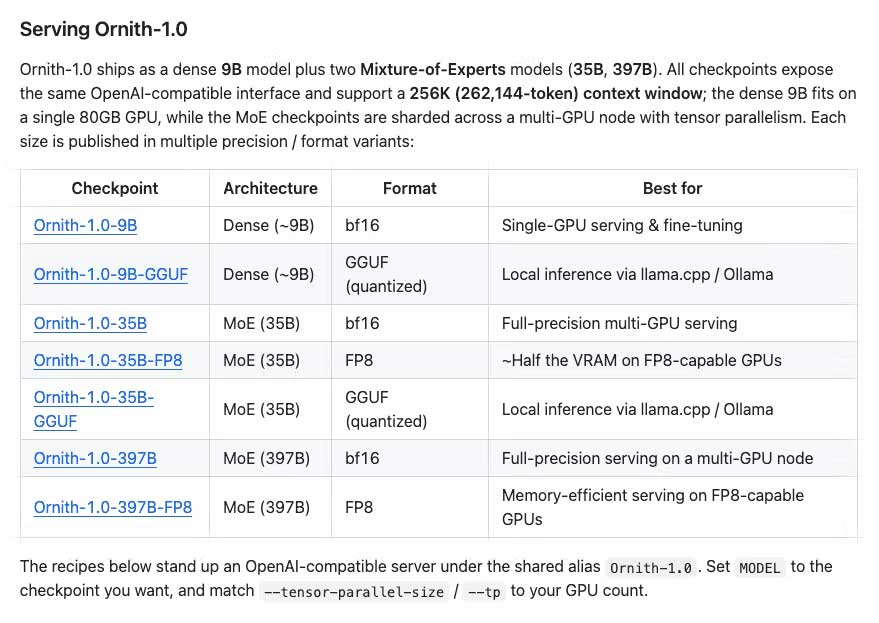
Task: Click the --tp code snippet
Action: 484,592
